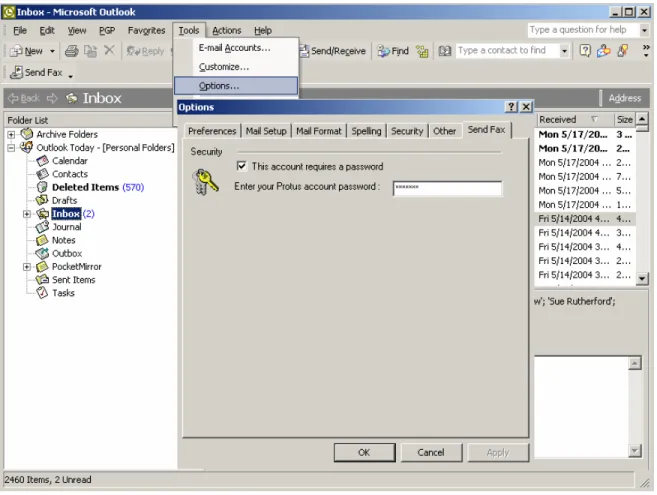This screenshot has width=657, height=495.
Task: Click the Organize icon next to Find
Action: pos(422,51)
